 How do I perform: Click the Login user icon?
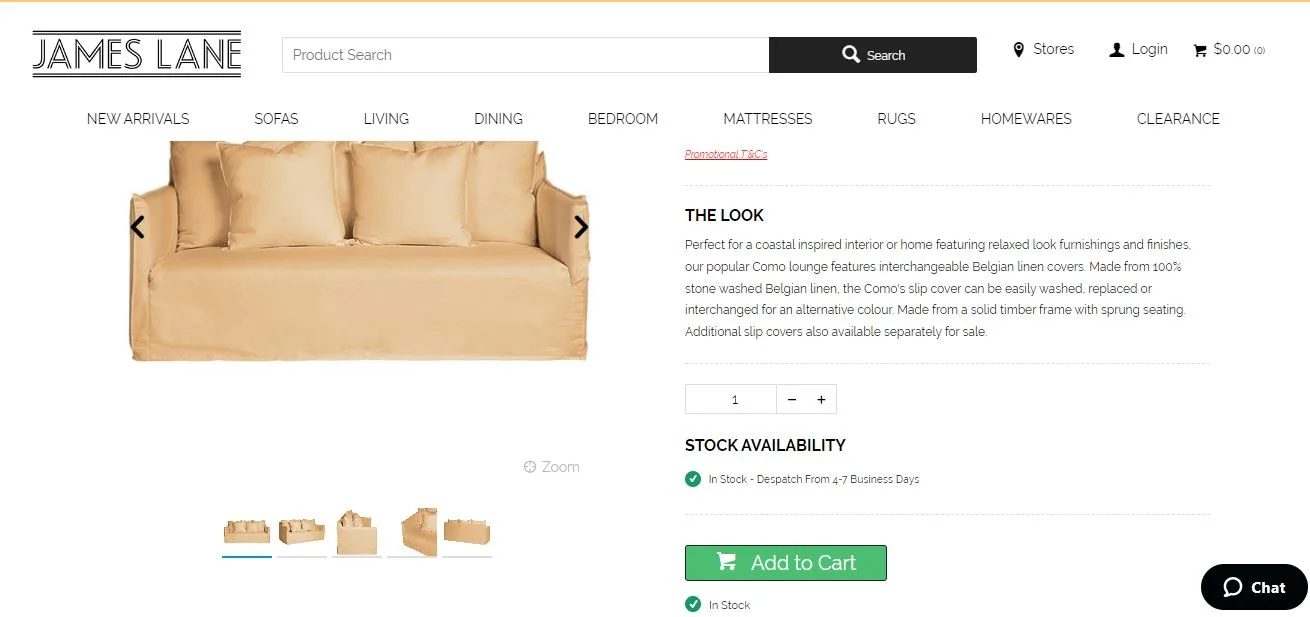1116,50
